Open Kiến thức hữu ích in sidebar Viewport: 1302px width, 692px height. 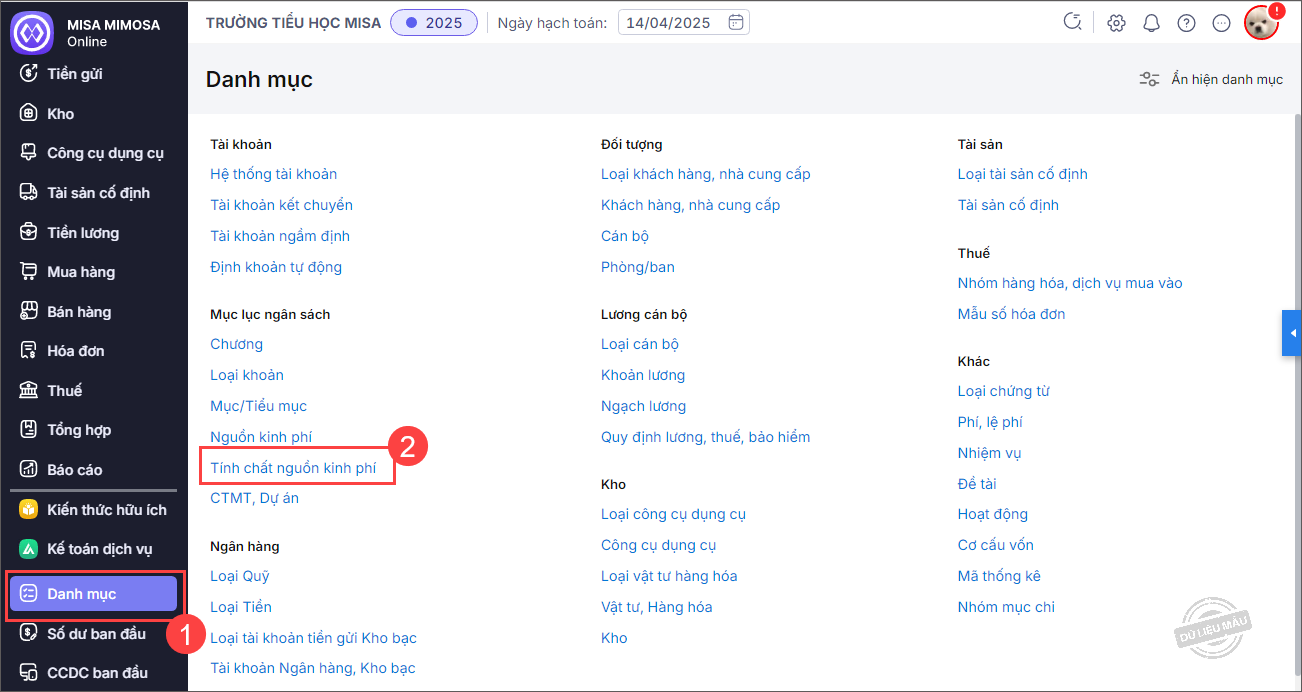[x=106, y=510]
